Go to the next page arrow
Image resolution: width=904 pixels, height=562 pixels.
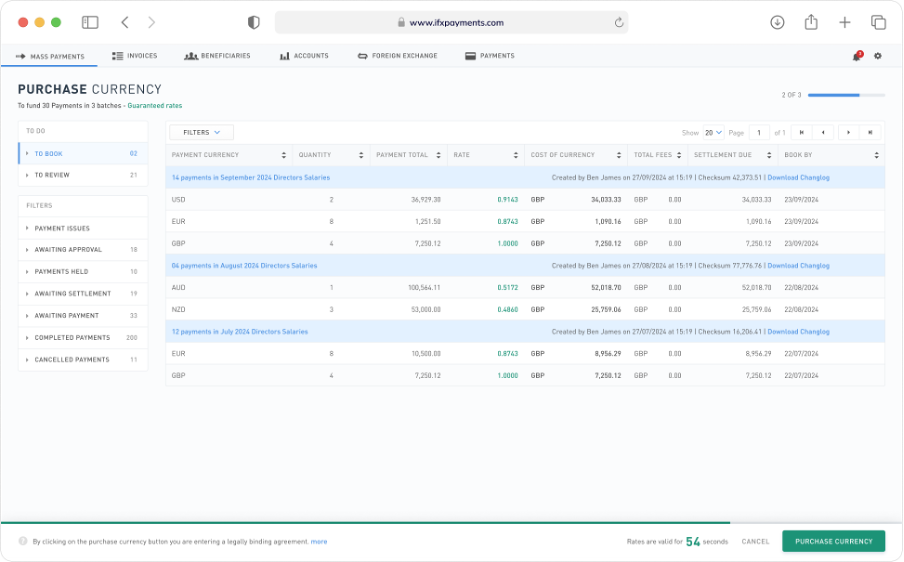pyautogui.click(x=848, y=133)
